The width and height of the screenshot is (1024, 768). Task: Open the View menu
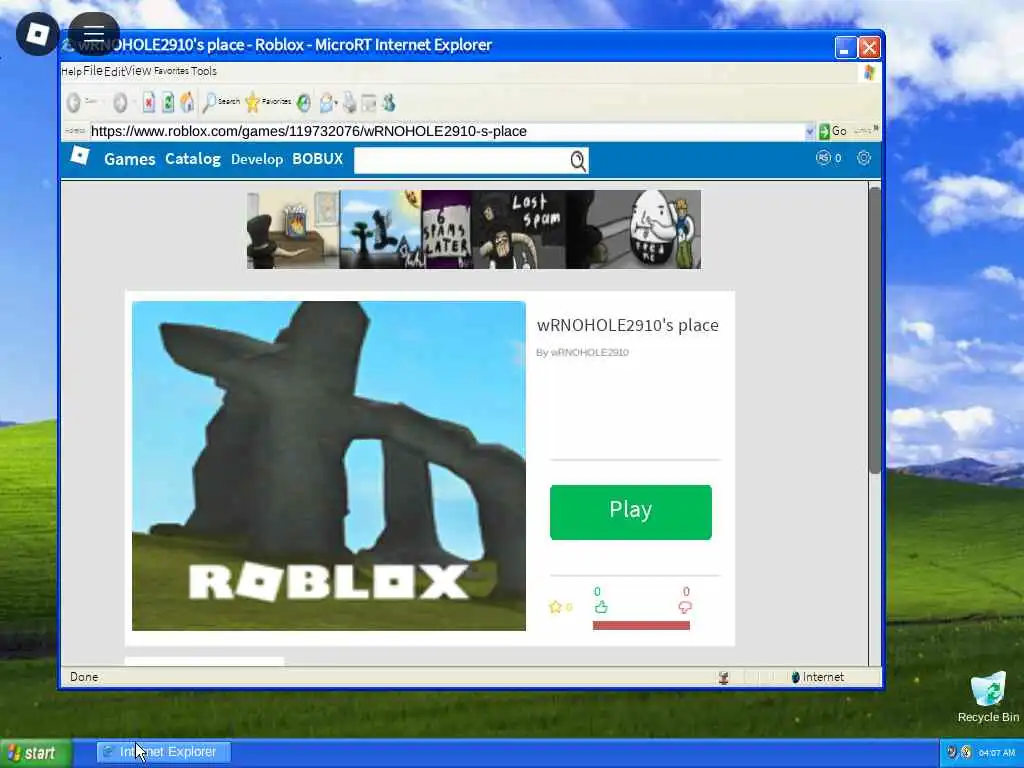pyautogui.click(x=138, y=71)
